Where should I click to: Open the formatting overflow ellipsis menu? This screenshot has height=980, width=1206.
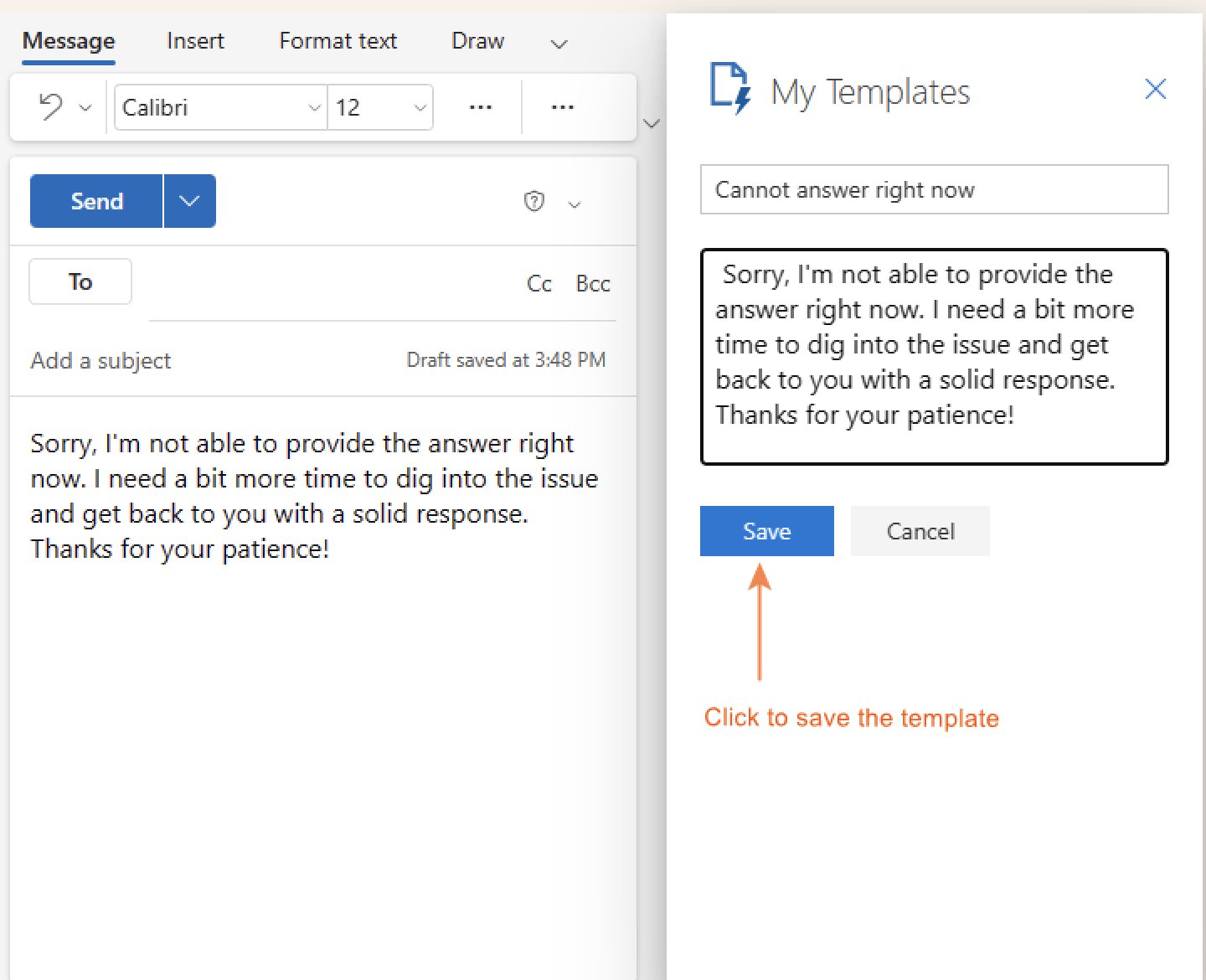click(x=480, y=107)
